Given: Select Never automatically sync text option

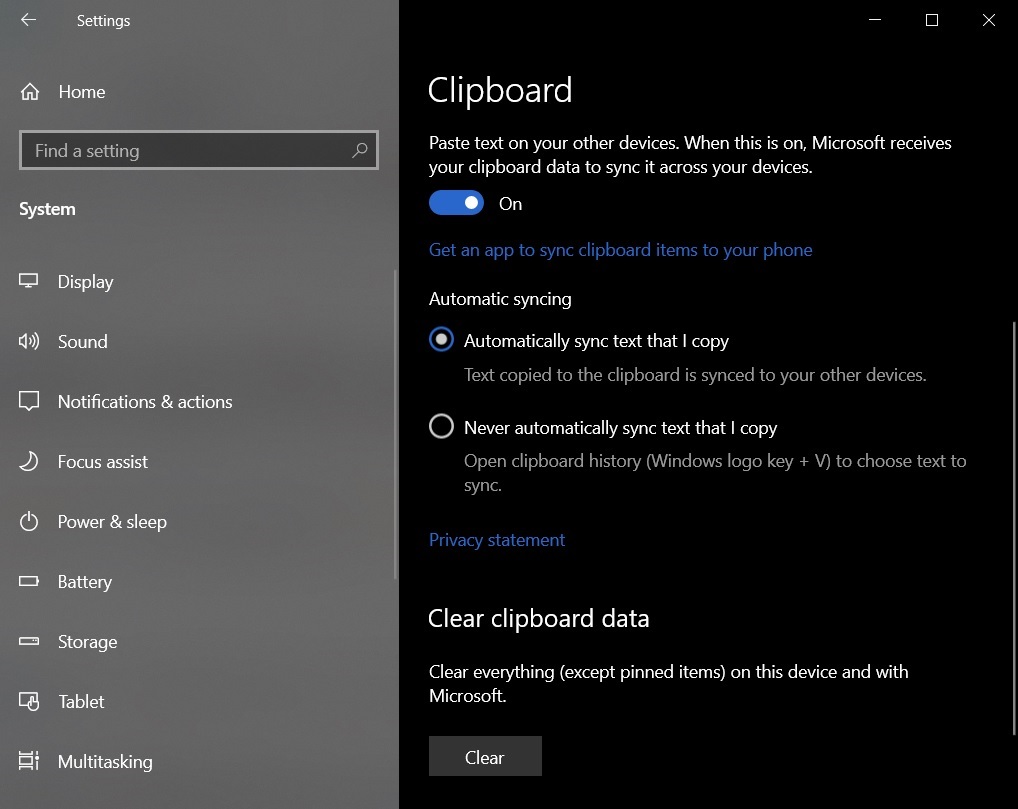Looking at the screenshot, I should click(x=441, y=427).
